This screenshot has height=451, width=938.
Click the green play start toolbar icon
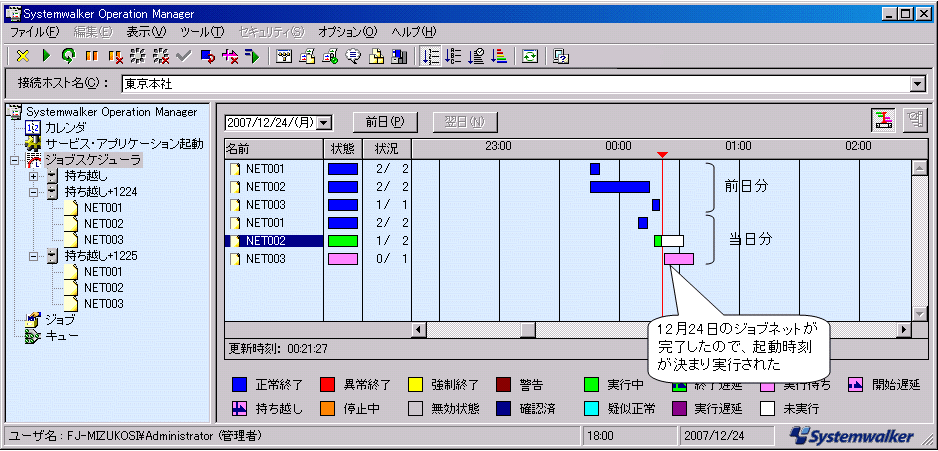(x=46, y=56)
